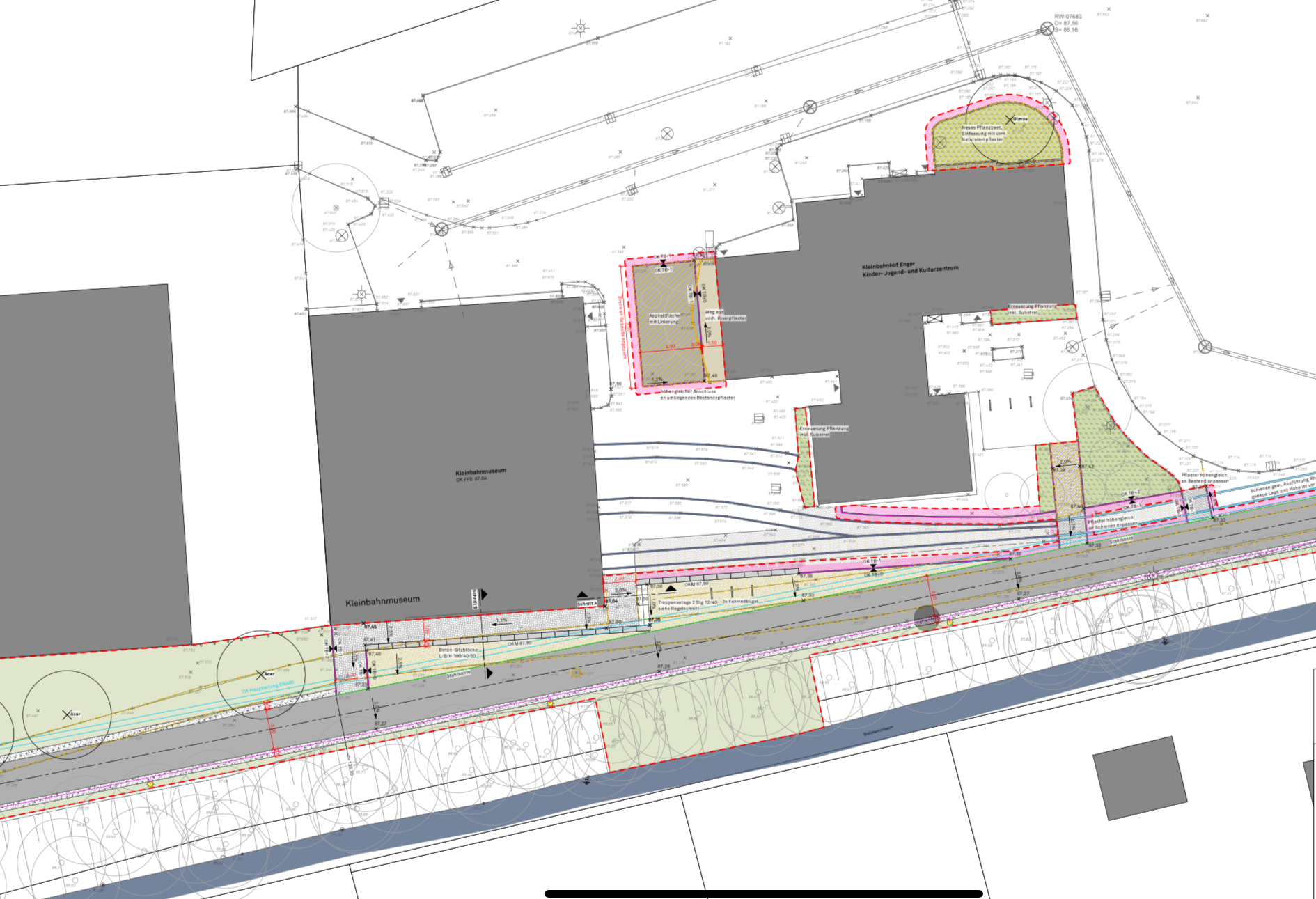Tap the black home indicator bar
The width and height of the screenshot is (1316, 899).
point(763,893)
